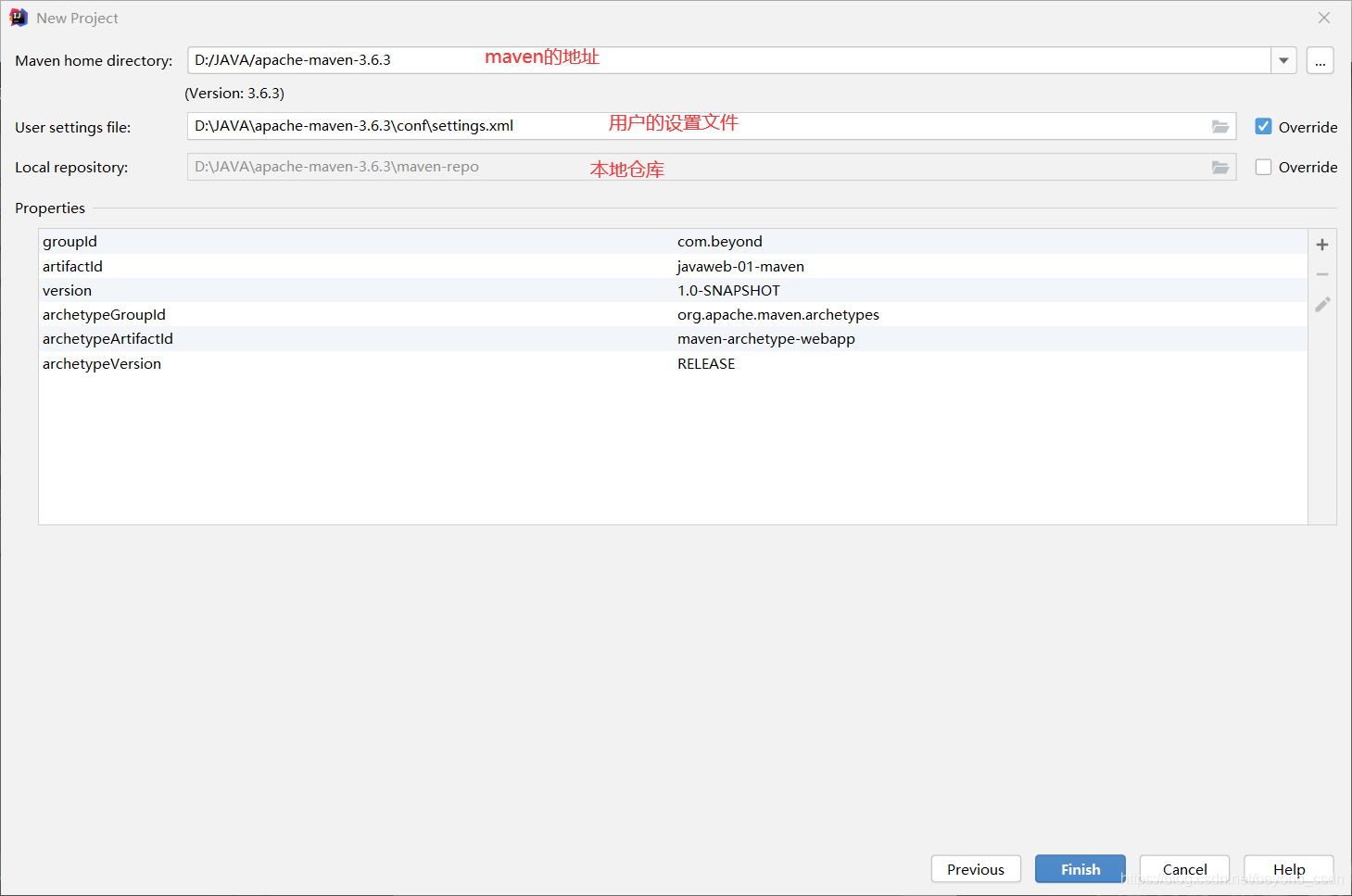Click the org.apache.maven.archetypes value
Screen dimensions: 1352x896
778,314
